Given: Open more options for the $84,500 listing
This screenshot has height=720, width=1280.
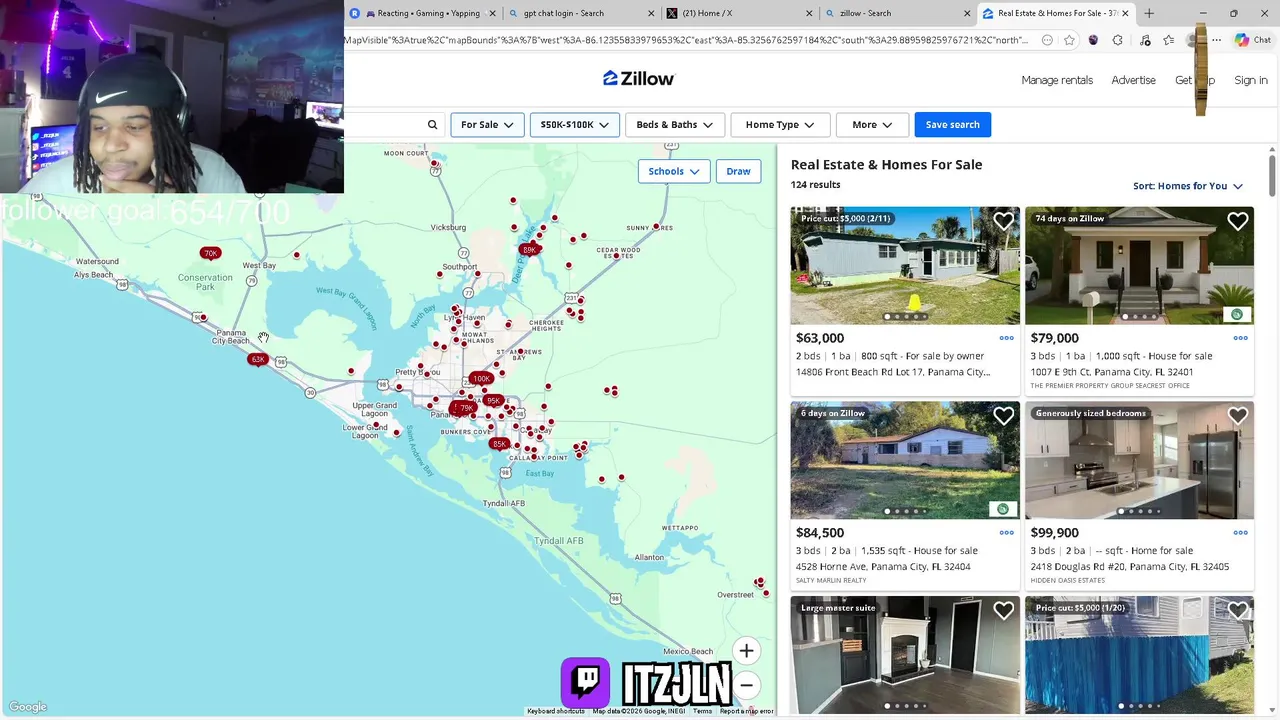Looking at the screenshot, I should pyautogui.click(x=1006, y=533).
